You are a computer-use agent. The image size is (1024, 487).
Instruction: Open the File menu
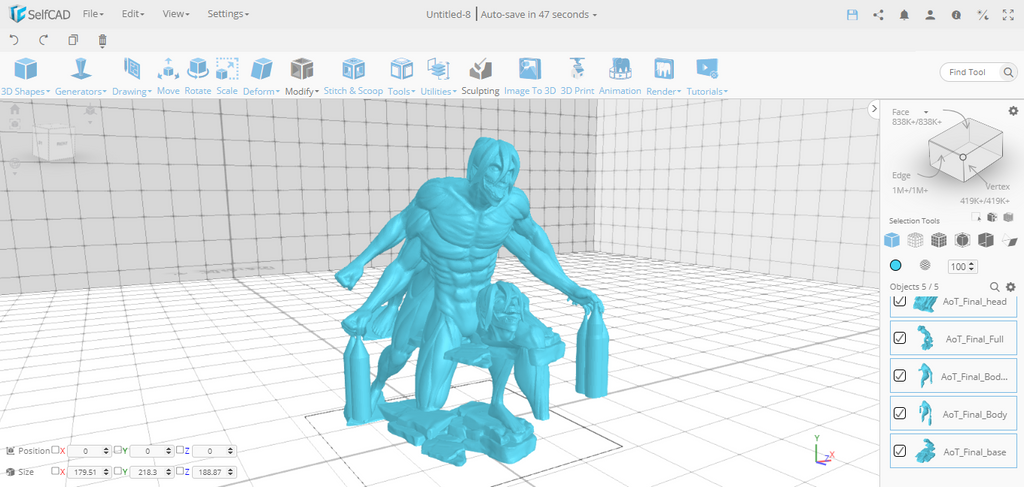93,14
